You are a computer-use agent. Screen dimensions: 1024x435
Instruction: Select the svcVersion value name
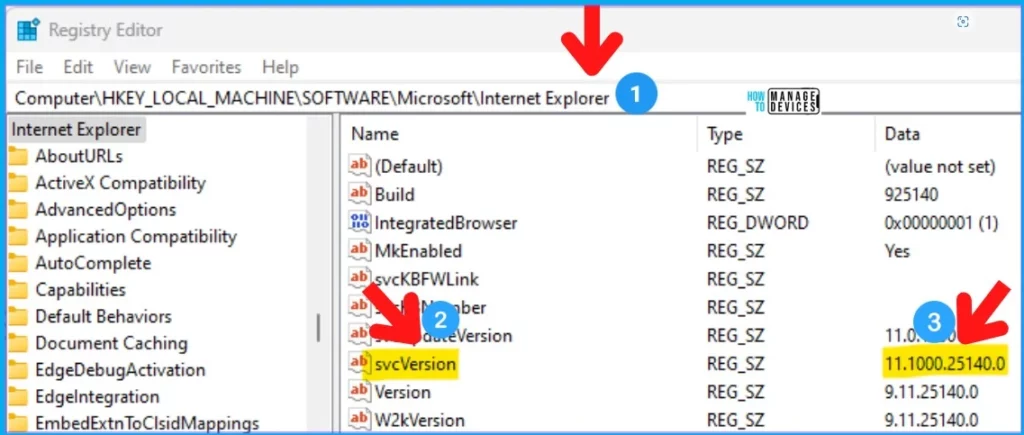(x=415, y=364)
